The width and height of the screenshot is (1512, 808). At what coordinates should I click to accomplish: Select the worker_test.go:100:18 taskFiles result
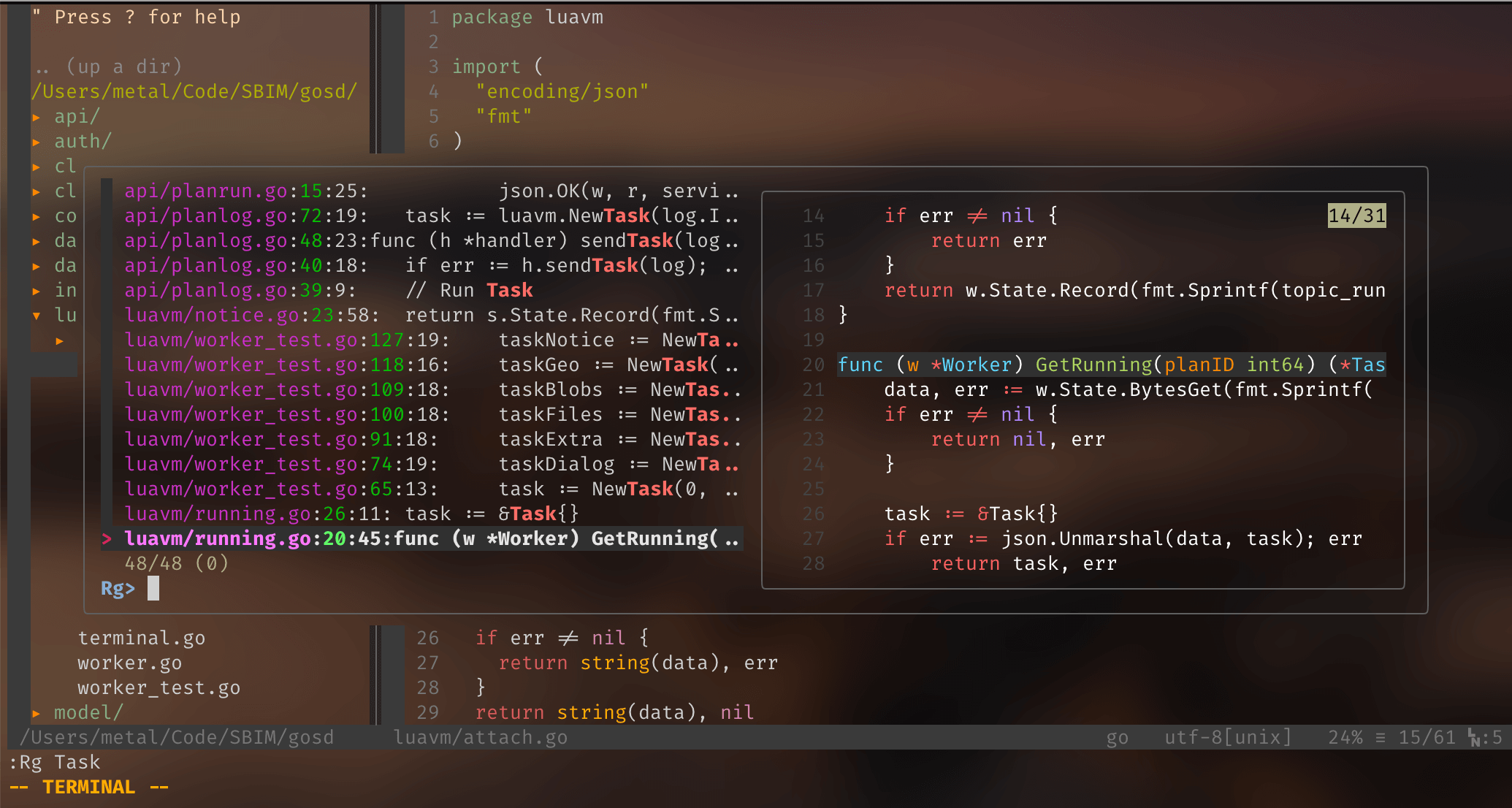coord(431,415)
